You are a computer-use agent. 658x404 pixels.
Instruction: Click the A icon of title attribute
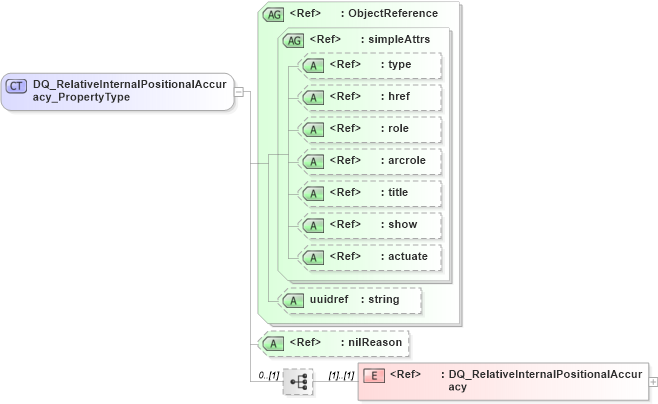tap(313, 194)
